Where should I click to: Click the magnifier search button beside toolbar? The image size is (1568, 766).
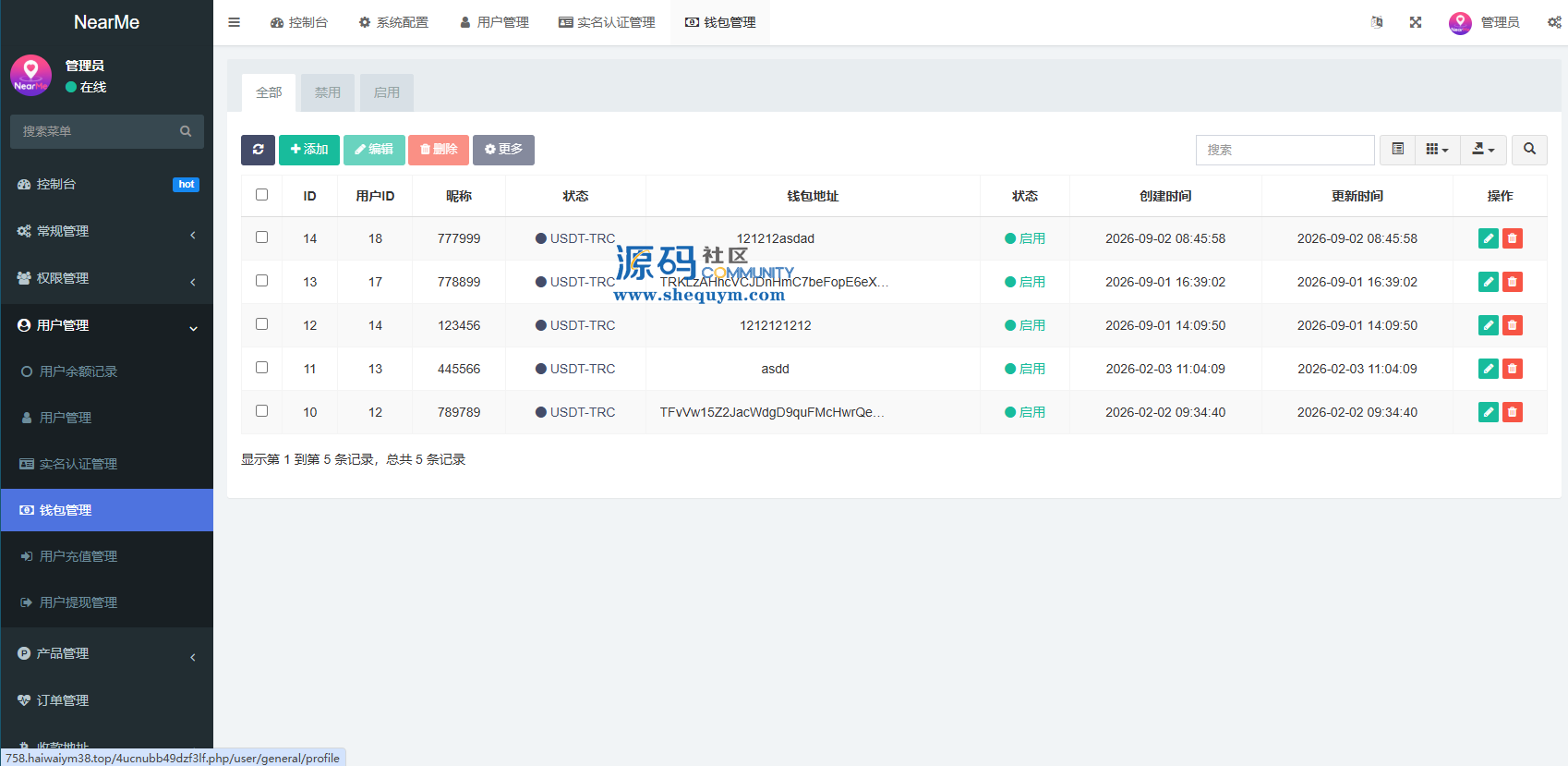pos(1529,150)
